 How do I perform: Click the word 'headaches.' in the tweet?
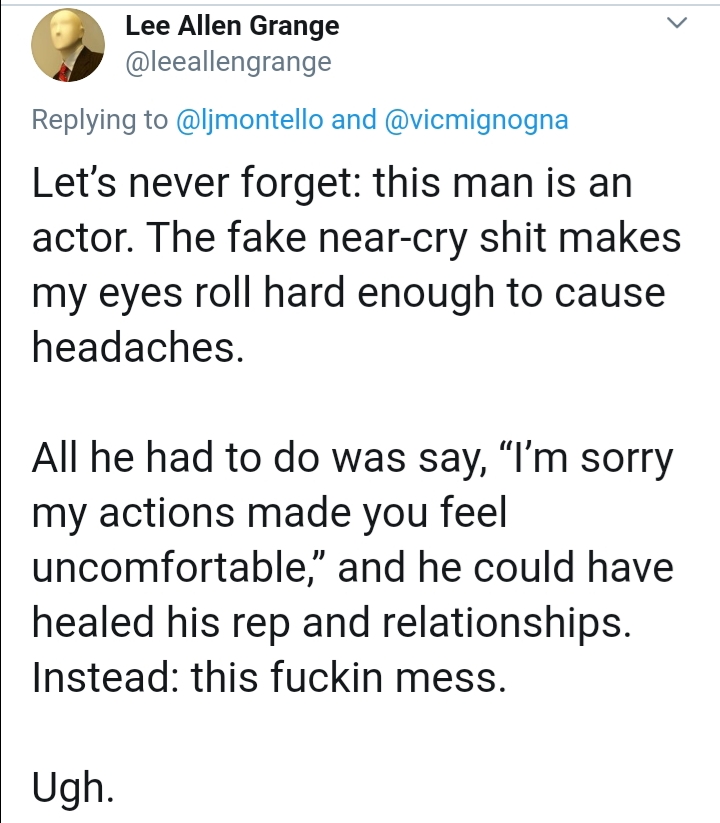138,347
